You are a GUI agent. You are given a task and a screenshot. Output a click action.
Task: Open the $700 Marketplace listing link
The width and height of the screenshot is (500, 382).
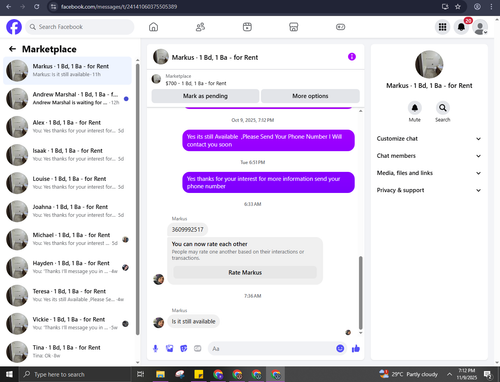(x=196, y=83)
